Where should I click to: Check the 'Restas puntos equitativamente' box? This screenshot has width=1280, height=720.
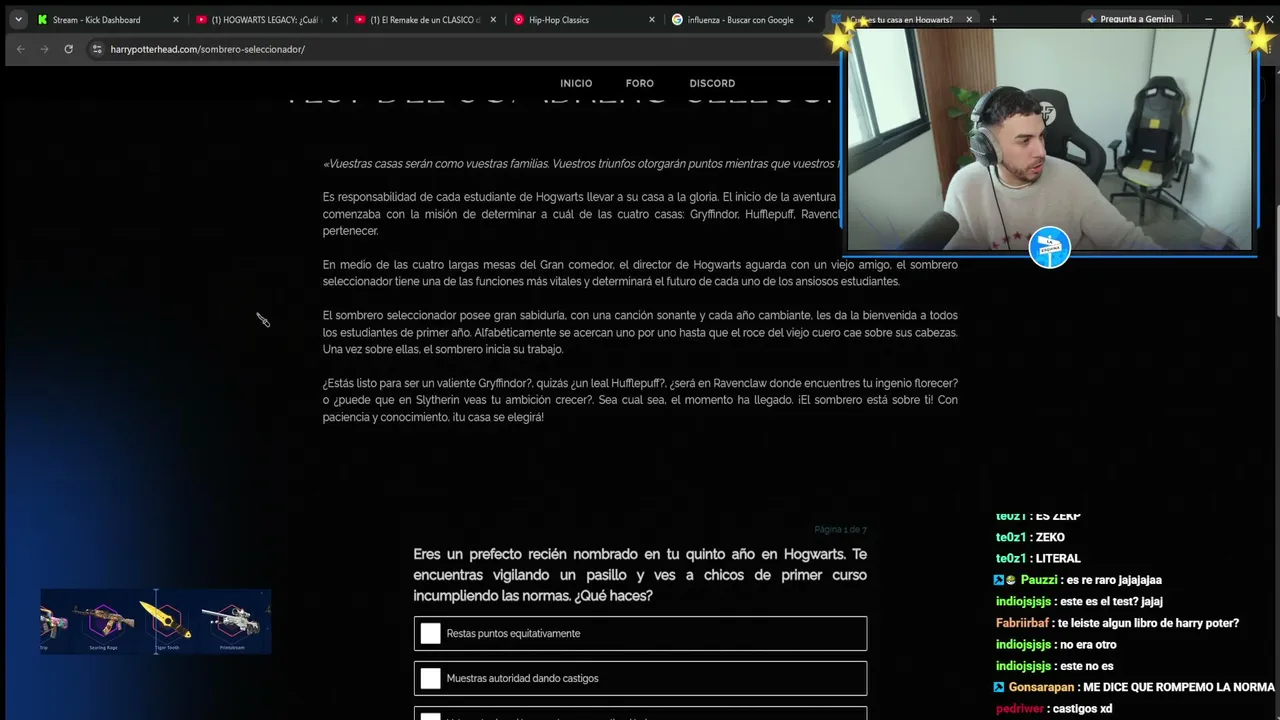coord(430,633)
